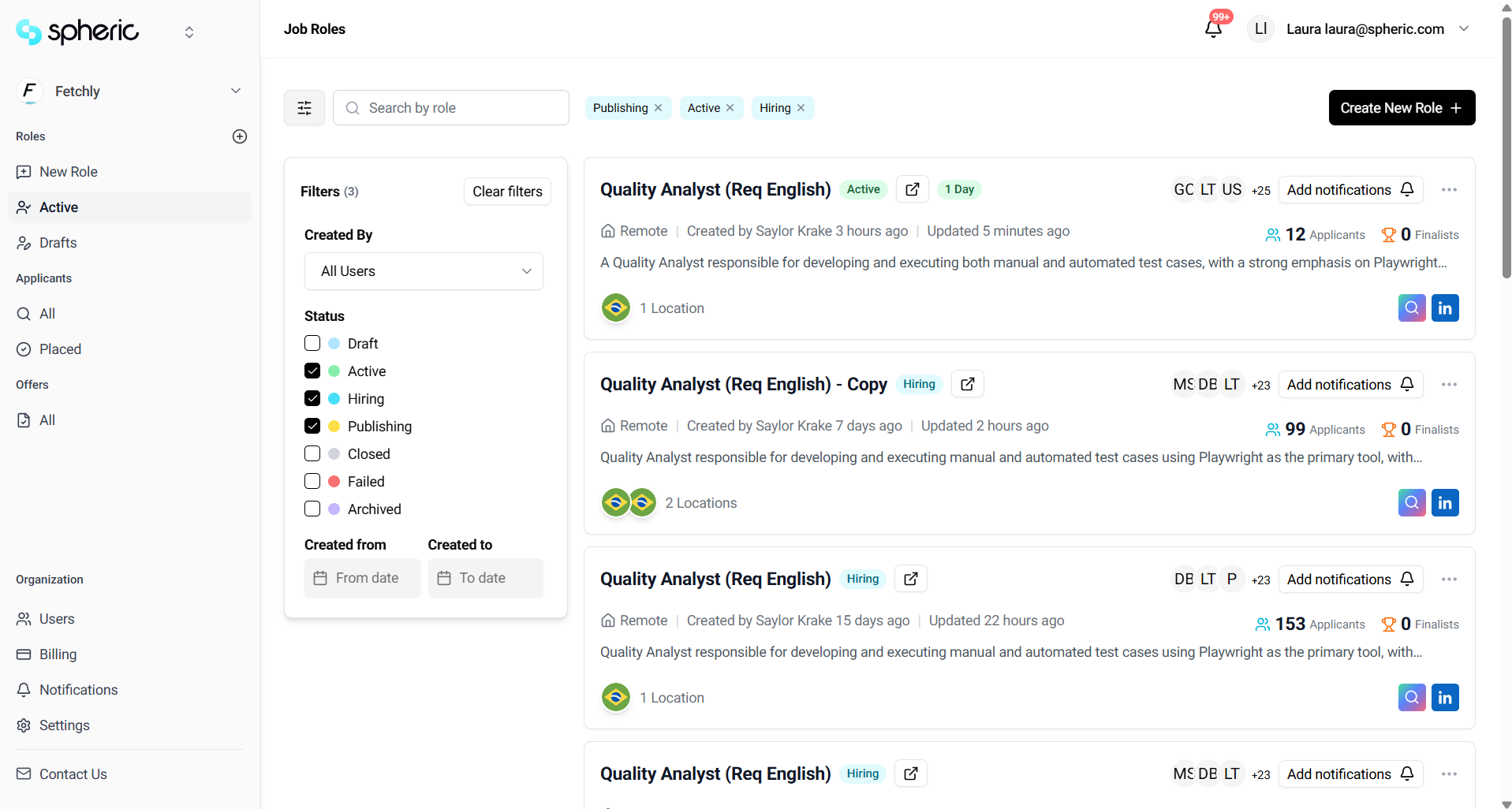Check the Draft status checkbox
The width and height of the screenshot is (1512, 809).
[312, 344]
